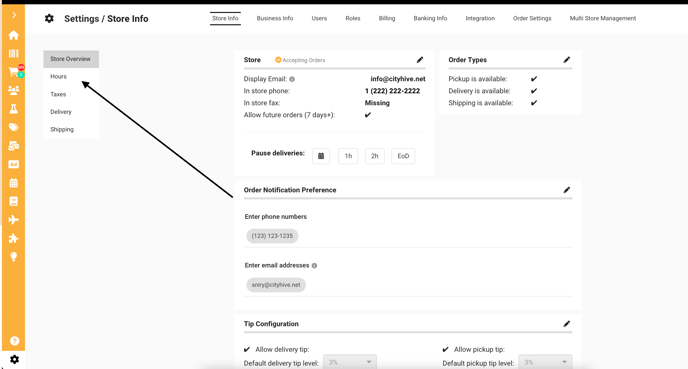Toggle Allow future orders checkmark
This screenshot has height=369, width=688.
pos(368,115)
